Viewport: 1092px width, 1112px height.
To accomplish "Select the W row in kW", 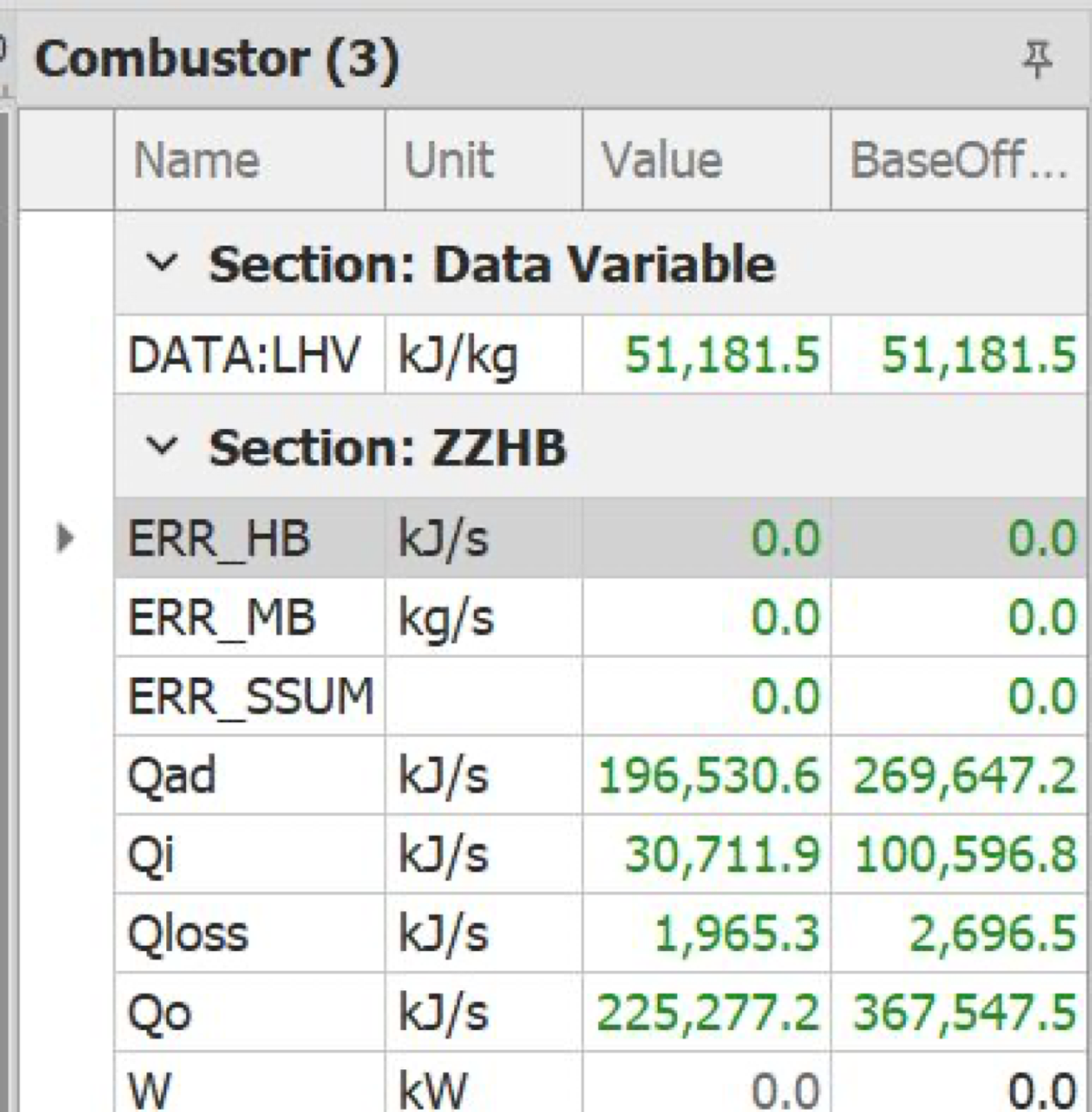I will coord(600,1083).
